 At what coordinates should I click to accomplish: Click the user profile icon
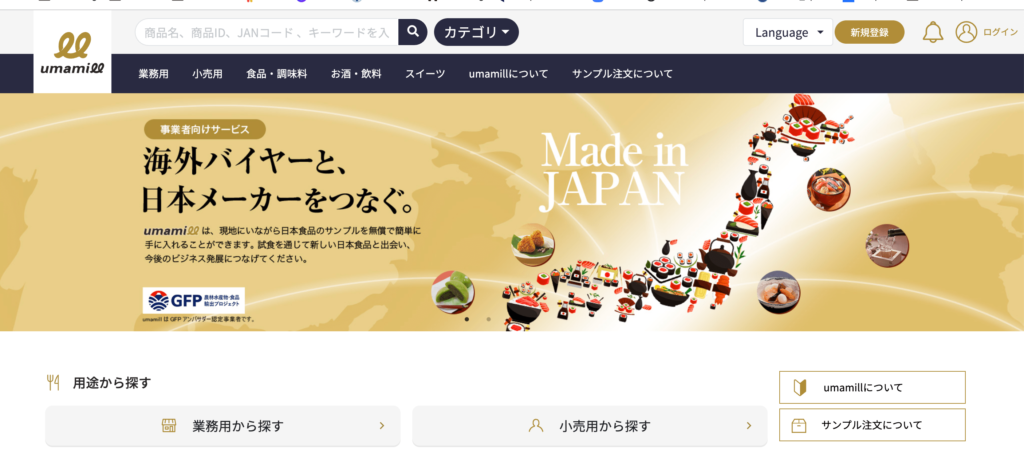[x=966, y=31]
